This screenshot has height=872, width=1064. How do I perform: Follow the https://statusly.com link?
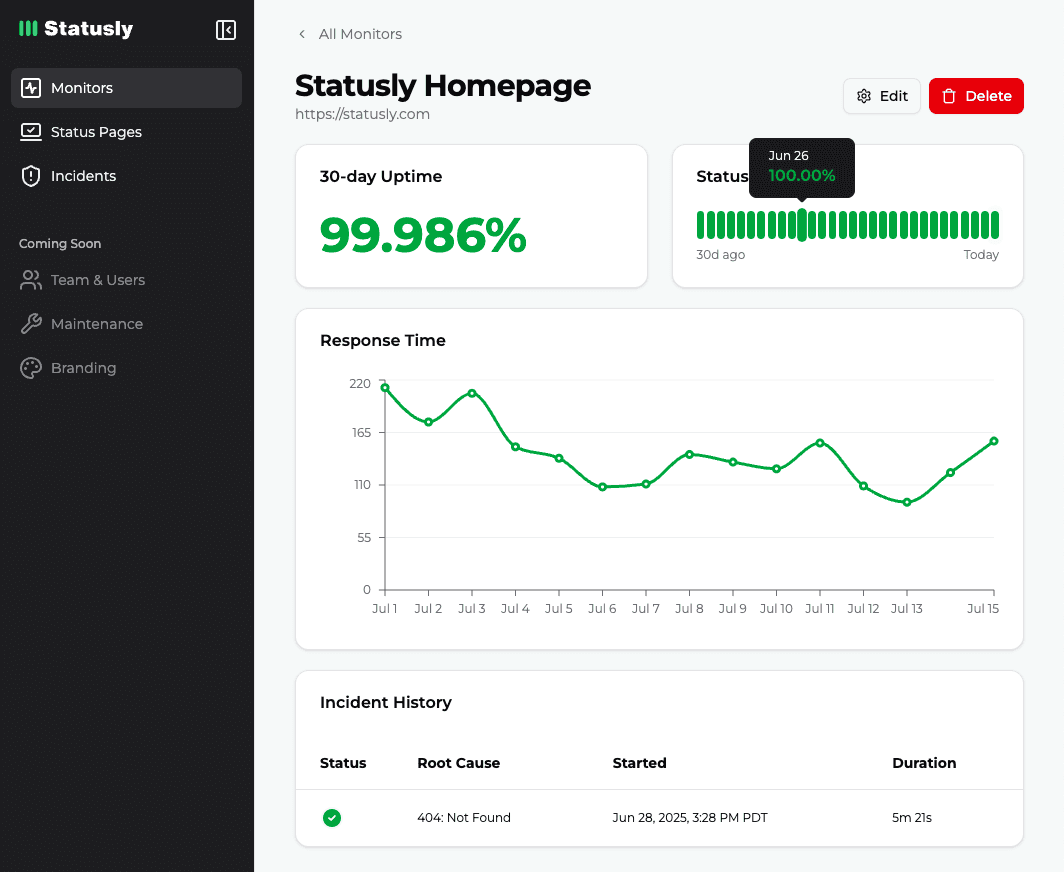point(362,113)
